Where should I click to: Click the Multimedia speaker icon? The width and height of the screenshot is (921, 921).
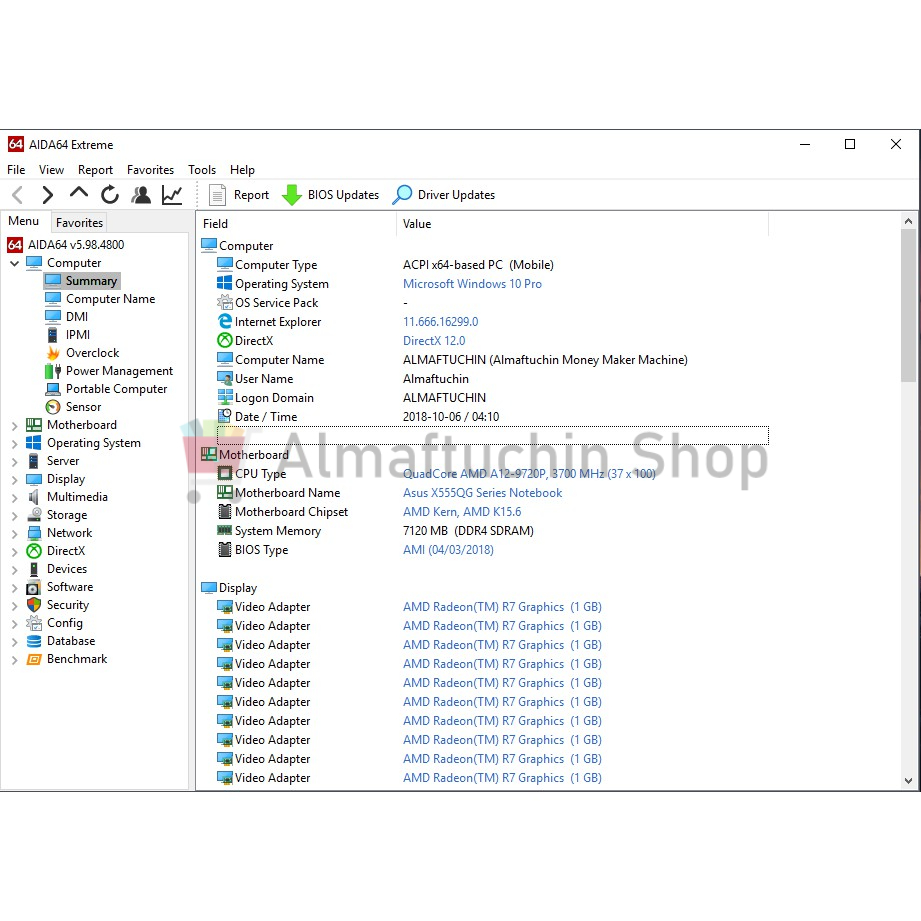34,497
